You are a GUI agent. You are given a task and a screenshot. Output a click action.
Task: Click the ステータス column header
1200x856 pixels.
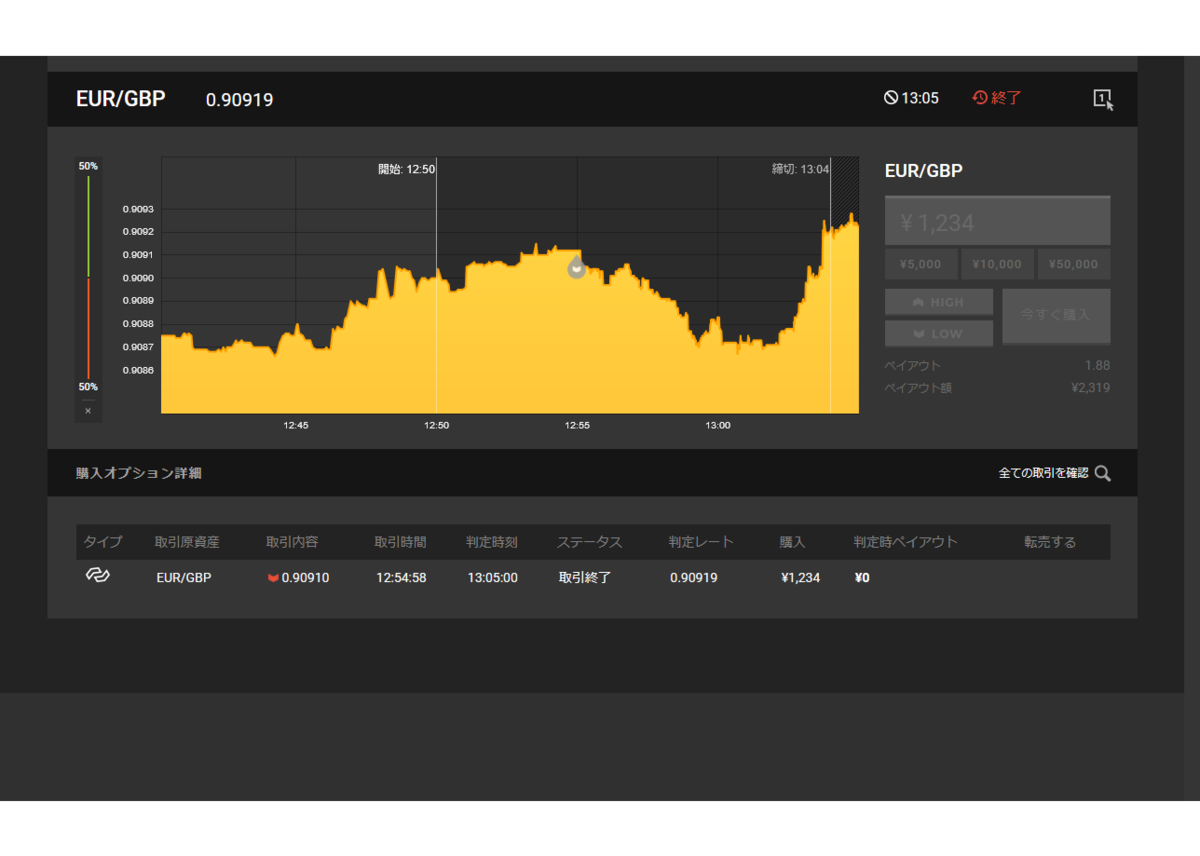point(590,542)
